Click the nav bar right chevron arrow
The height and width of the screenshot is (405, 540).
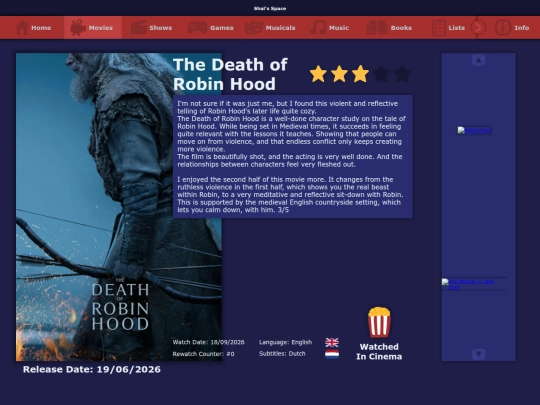[x=478, y=28]
